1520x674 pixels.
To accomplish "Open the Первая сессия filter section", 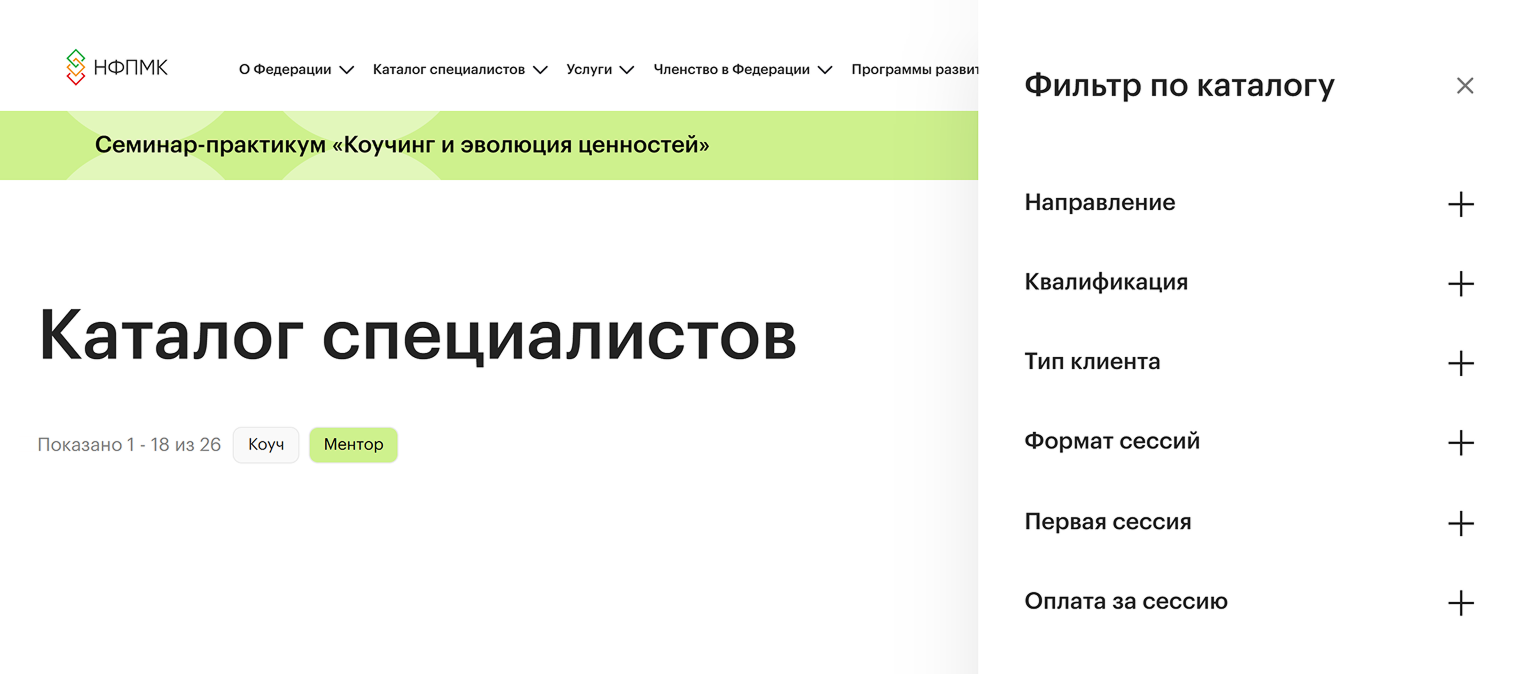I will pos(1250,522).
